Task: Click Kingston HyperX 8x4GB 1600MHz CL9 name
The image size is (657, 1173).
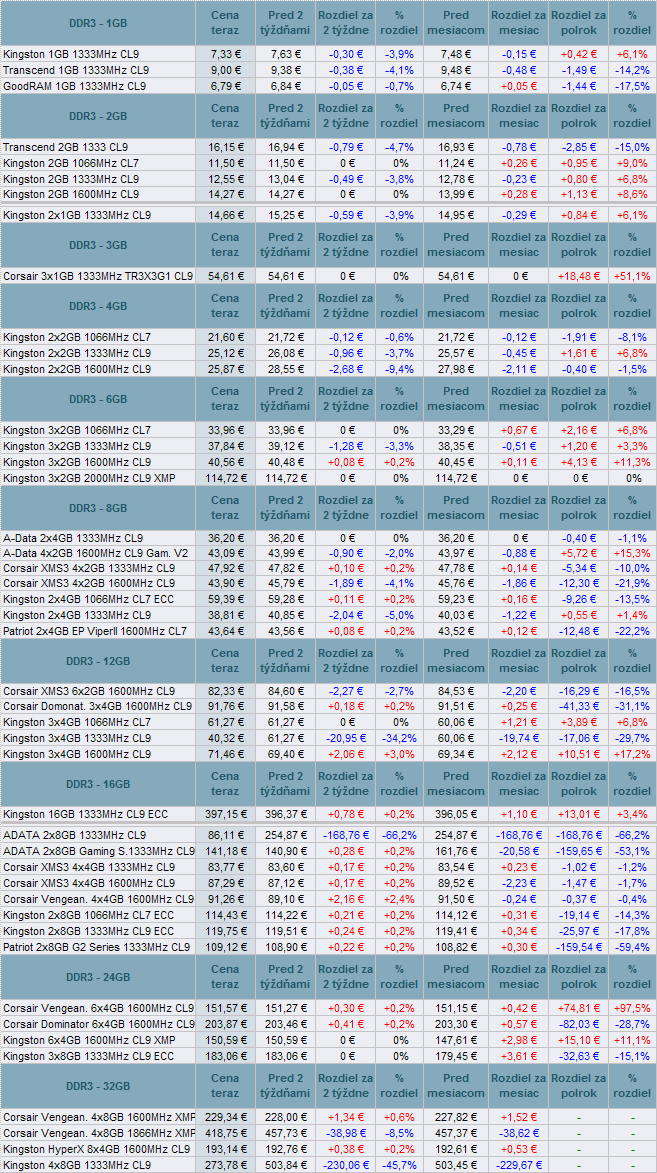Action: [x=97, y=1149]
